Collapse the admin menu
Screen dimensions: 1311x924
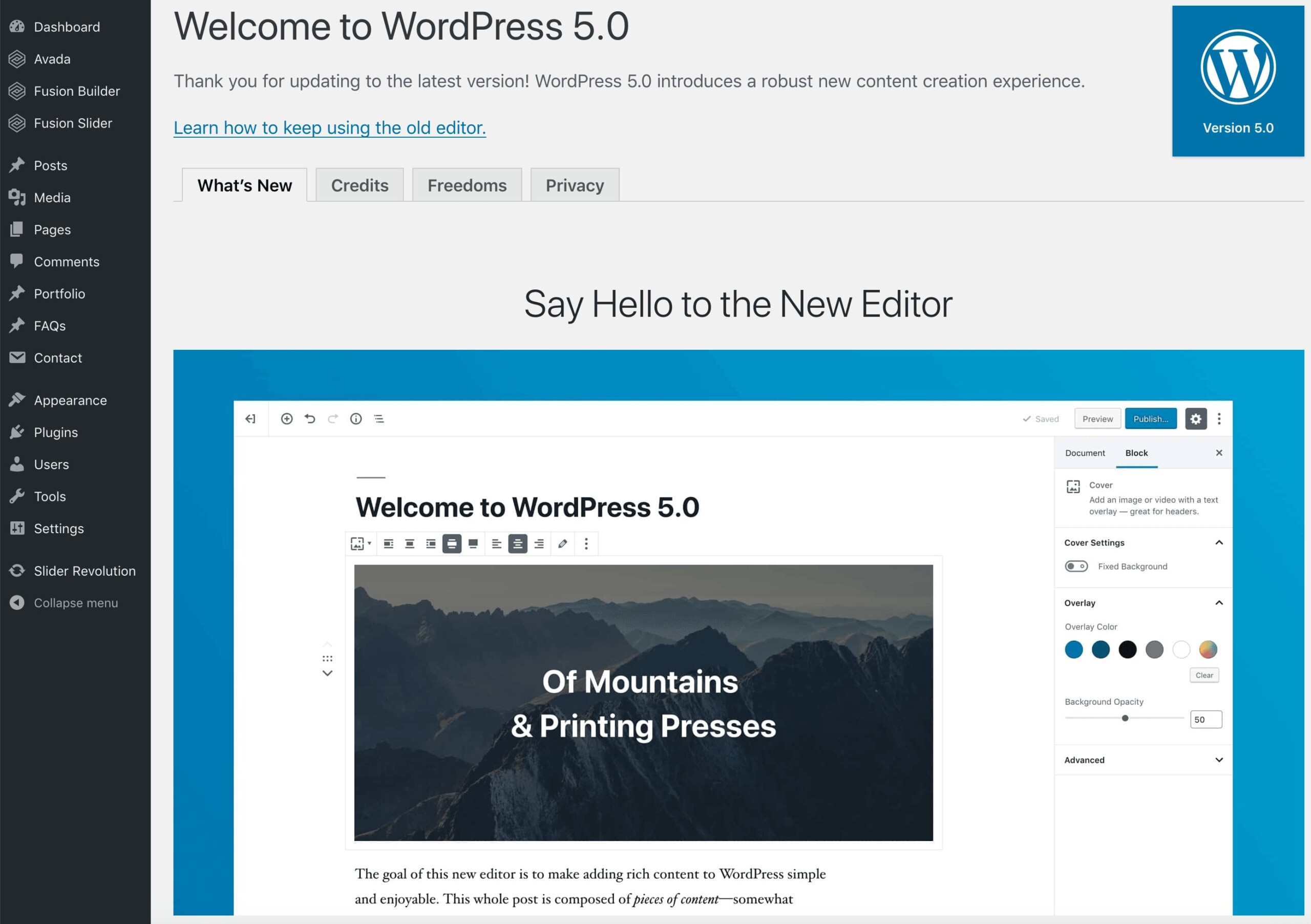click(x=75, y=603)
